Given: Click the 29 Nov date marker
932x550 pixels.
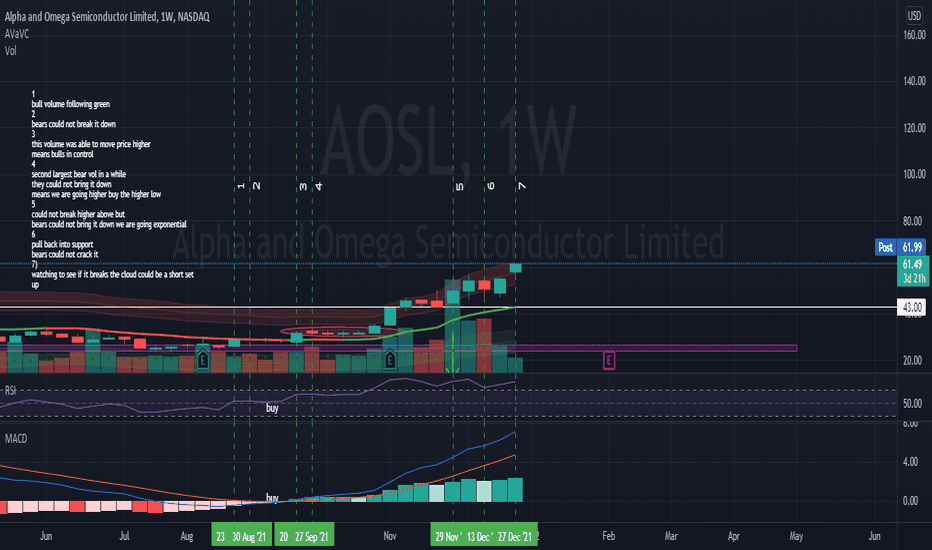Looking at the screenshot, I should coord(449,536).
